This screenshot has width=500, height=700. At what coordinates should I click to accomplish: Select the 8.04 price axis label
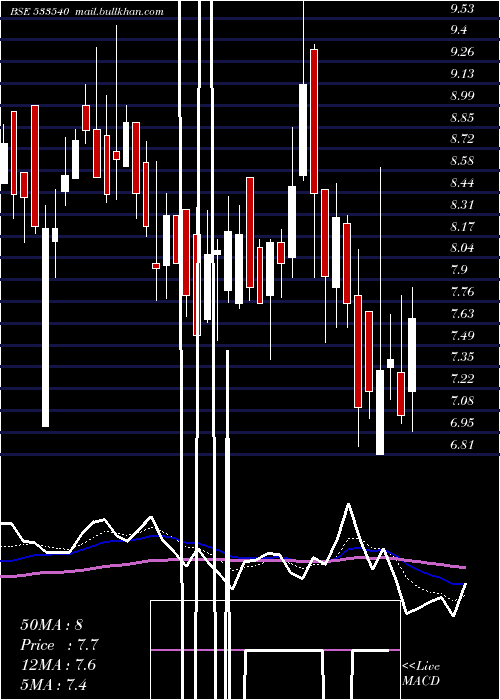click(462, 248)
